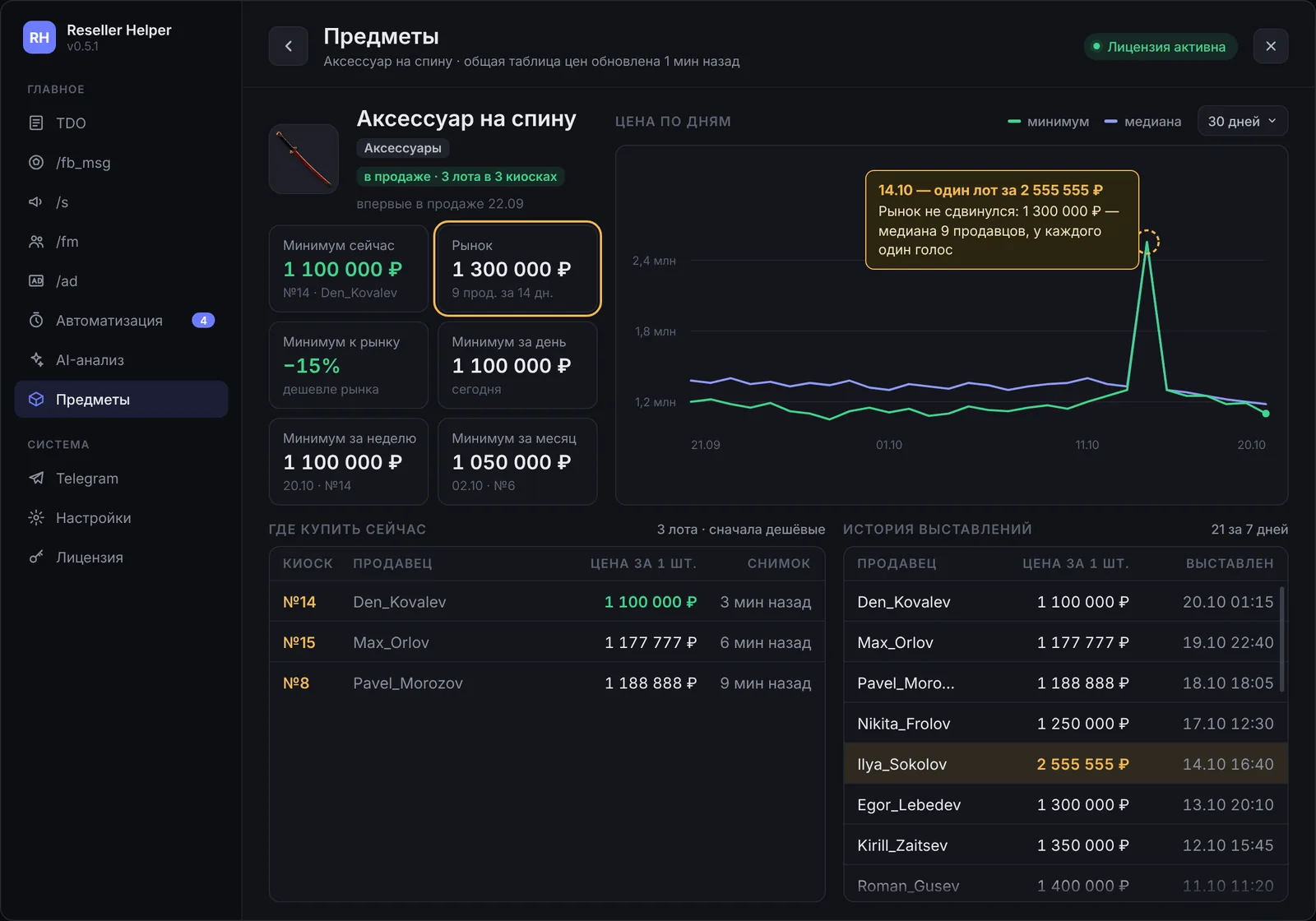Click the ВЫСТАВЛЕН column header
This screenshot has width=1316, height=921.
coord(1230,563)
